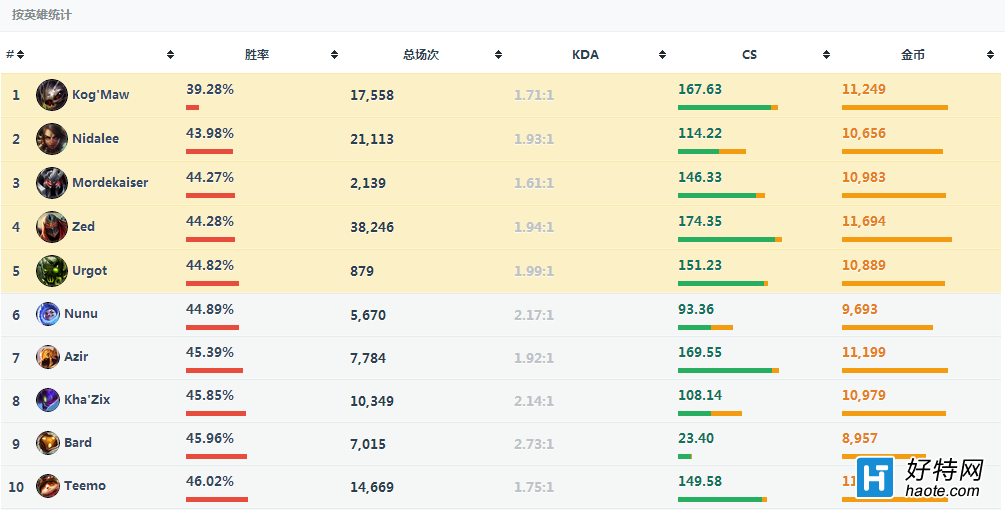Click sort arrows right of CS header

(x=826, y=54)
